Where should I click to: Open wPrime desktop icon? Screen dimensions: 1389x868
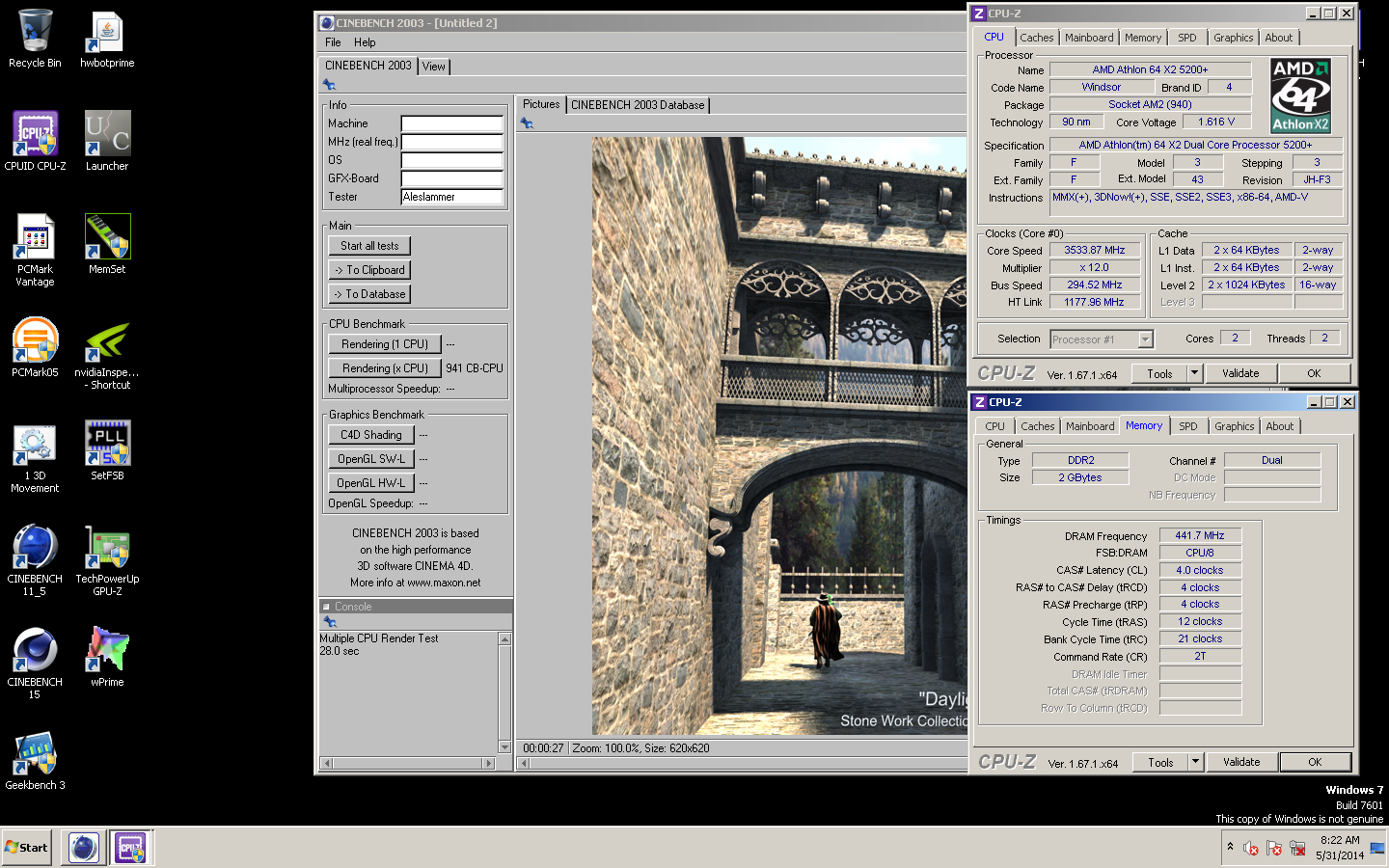click(x=107, y=658)
